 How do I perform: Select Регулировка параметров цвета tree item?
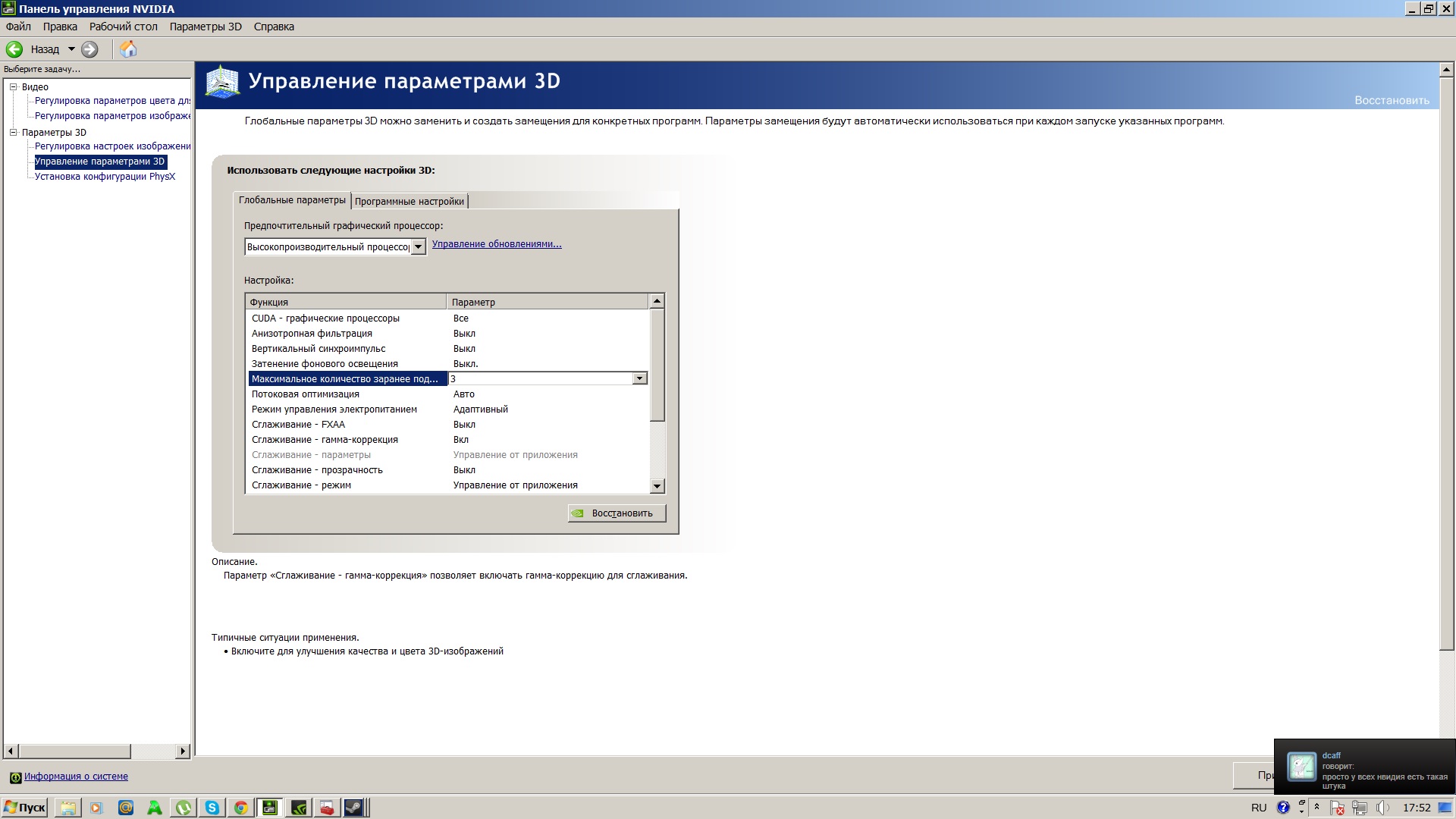tap(113, 101)
